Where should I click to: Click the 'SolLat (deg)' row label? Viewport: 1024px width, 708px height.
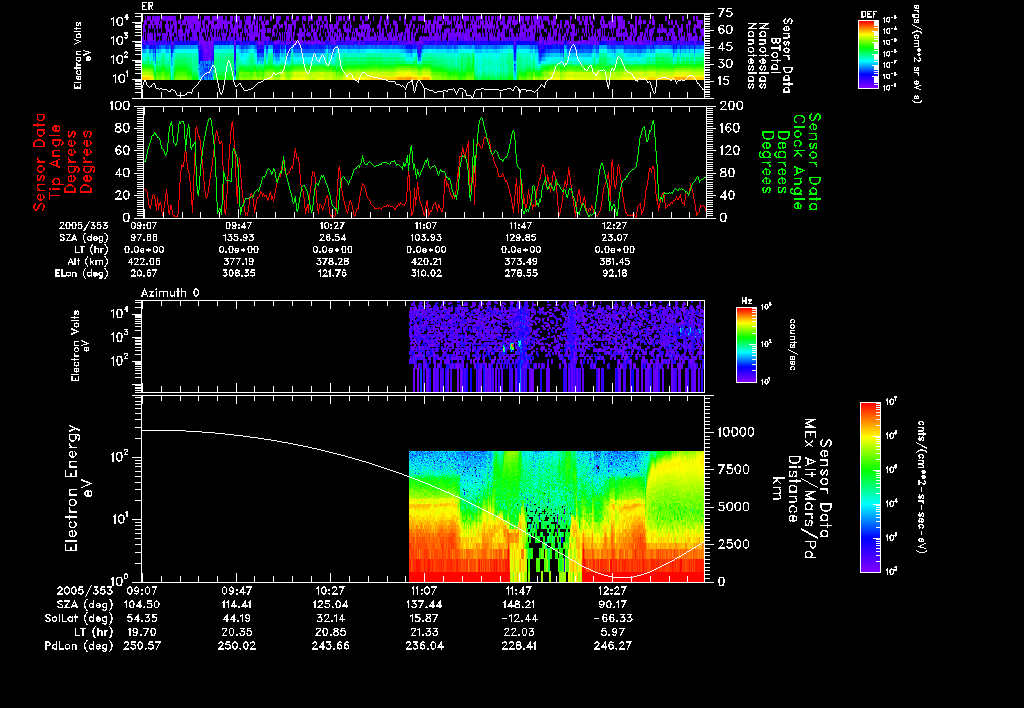[79, 618]
